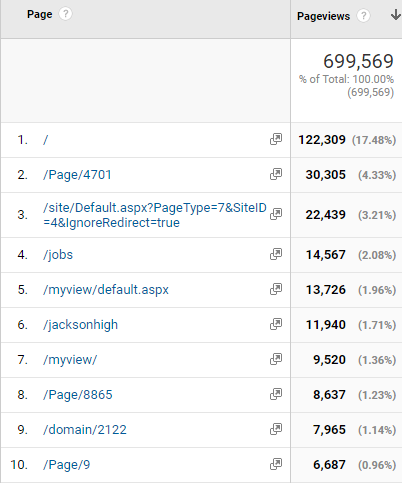The width and height of the screenshot is (402, 487).
Task: Open external link icon for /myview/default.aspx
Action: [276, 289]
